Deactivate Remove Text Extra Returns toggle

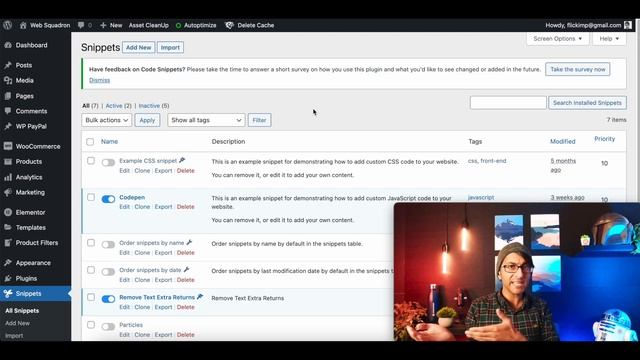[x=108, y=299]
